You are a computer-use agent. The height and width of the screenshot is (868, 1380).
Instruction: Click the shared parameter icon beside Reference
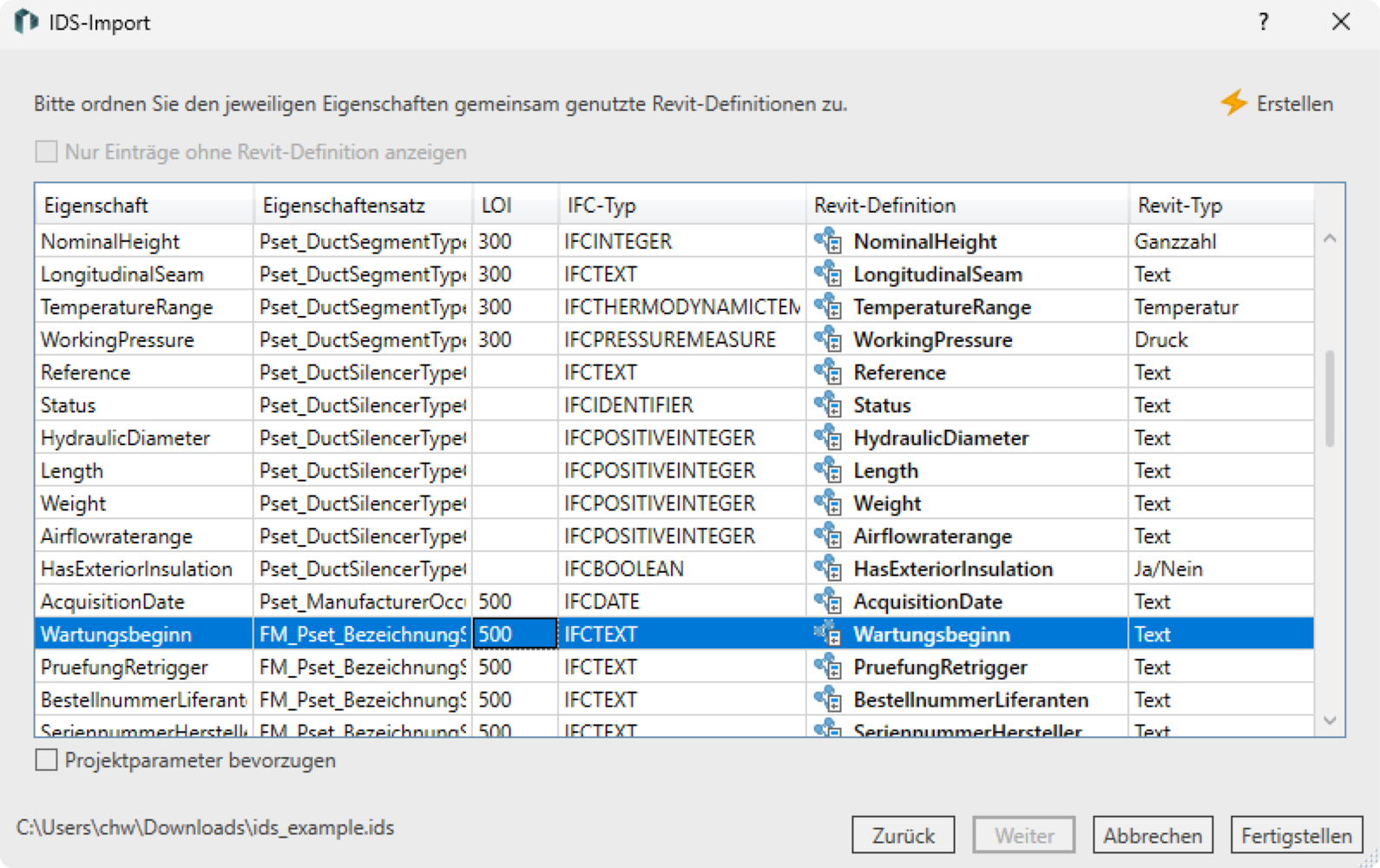pos(828,372)
